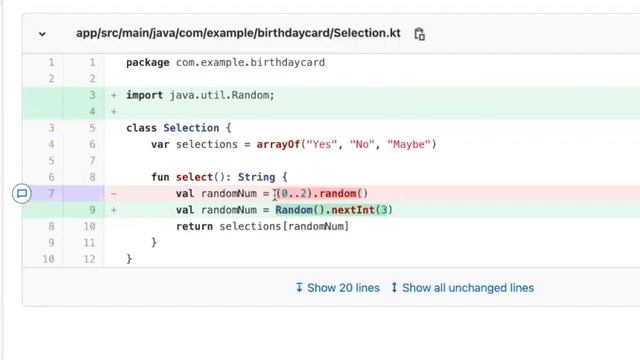Click the fun select(): String line
The width and height of the screenshot is (640, 360).
[219, 177]
